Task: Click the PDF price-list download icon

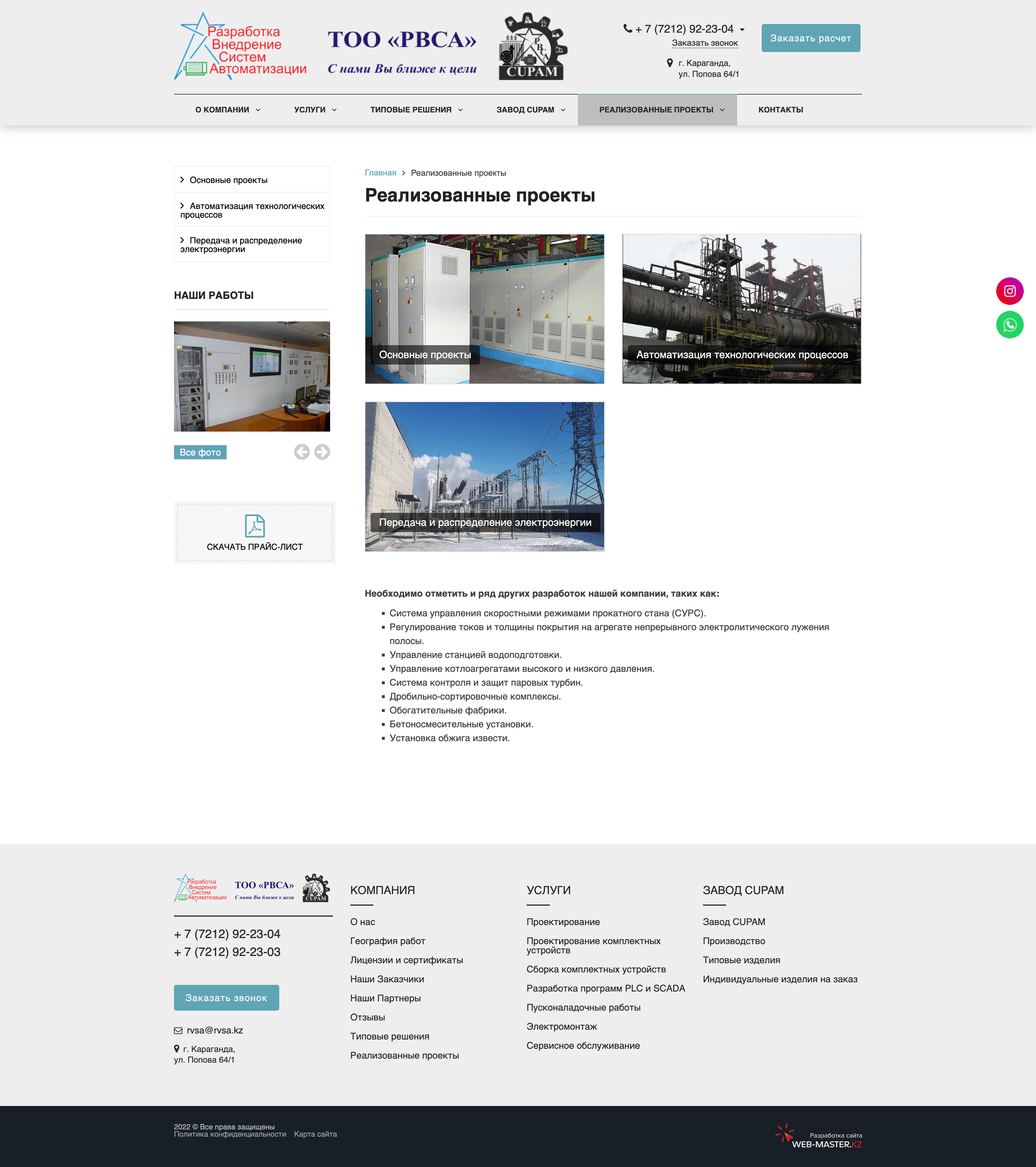Action: pyautogui.click(x=255, y=526)
